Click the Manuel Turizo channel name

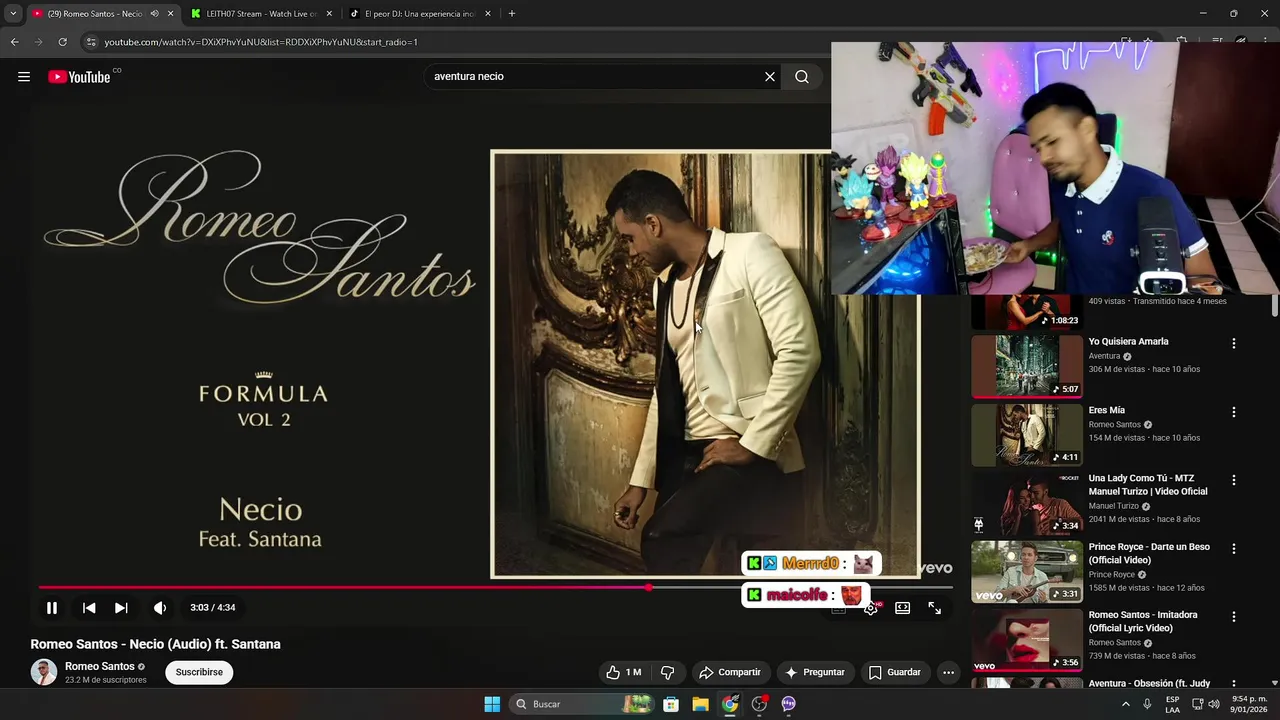1114,506
